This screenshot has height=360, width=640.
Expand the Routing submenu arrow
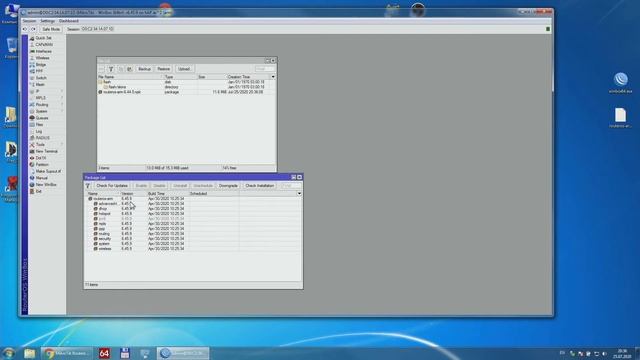[62, 104]
